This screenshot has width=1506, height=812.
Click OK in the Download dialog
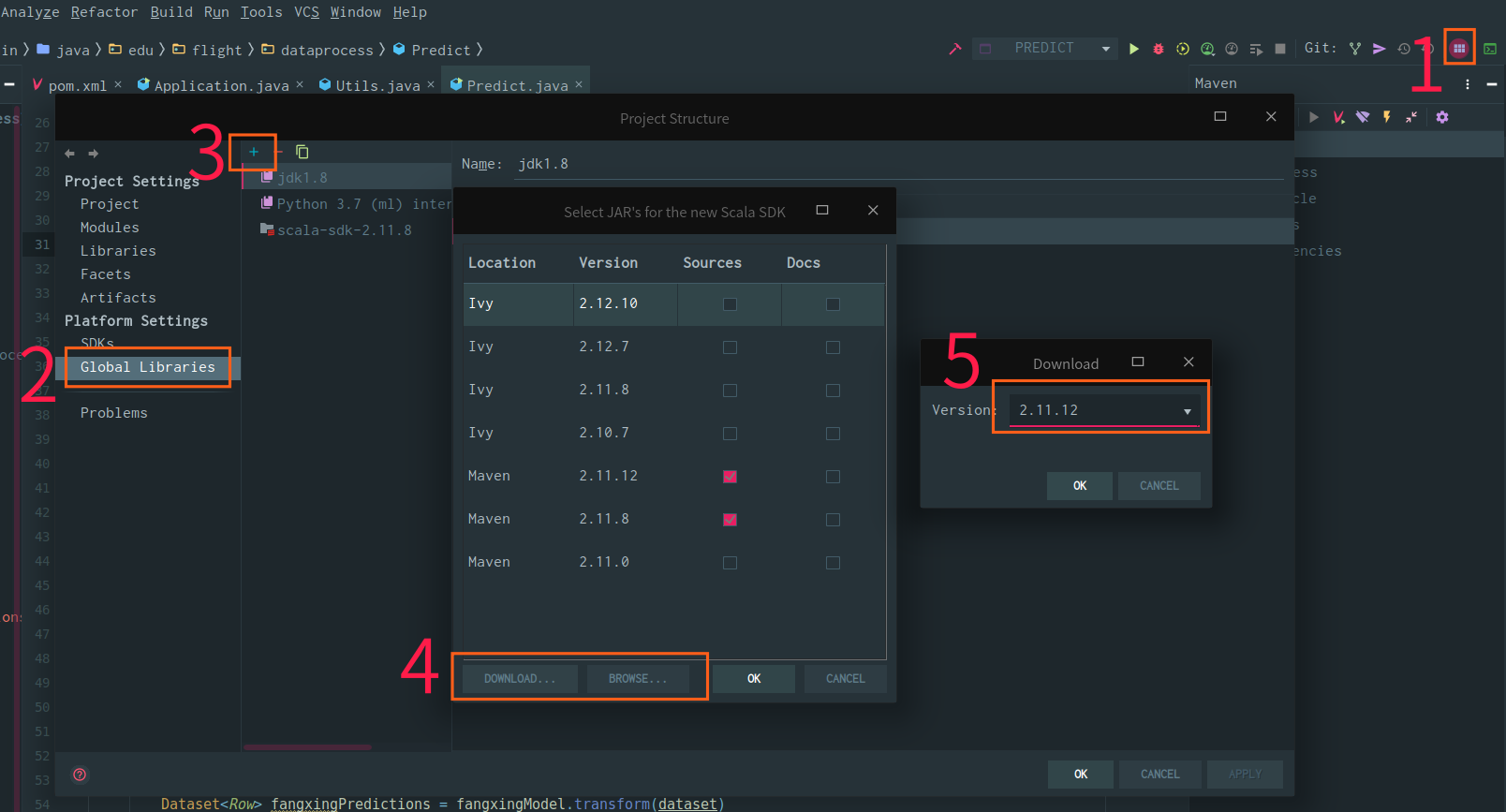(1080, 486)
